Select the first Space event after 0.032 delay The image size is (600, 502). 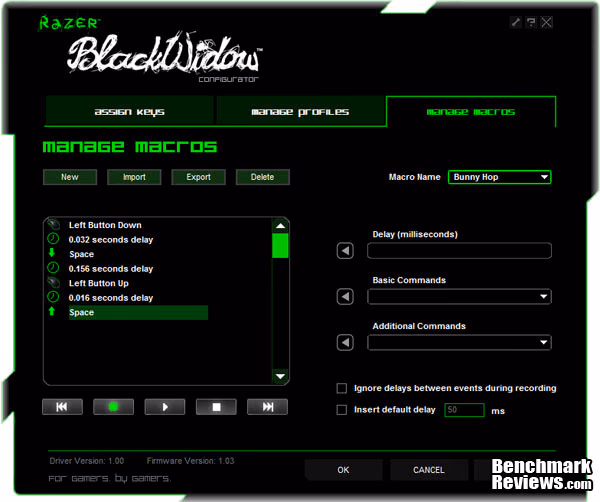(x=82, y=254)
